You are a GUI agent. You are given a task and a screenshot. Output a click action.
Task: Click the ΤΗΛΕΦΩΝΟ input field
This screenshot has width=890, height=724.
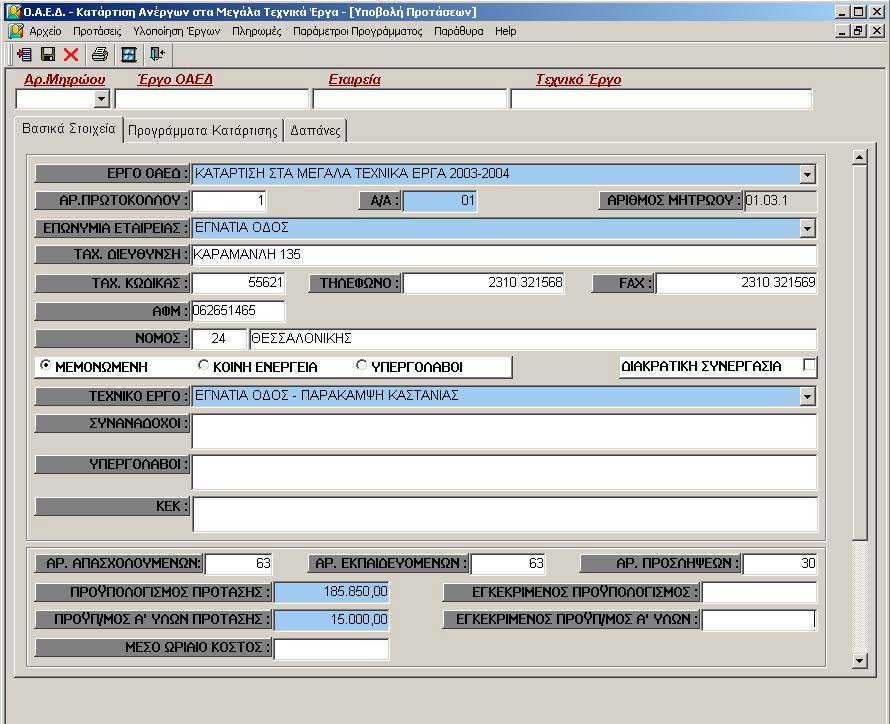484,283
